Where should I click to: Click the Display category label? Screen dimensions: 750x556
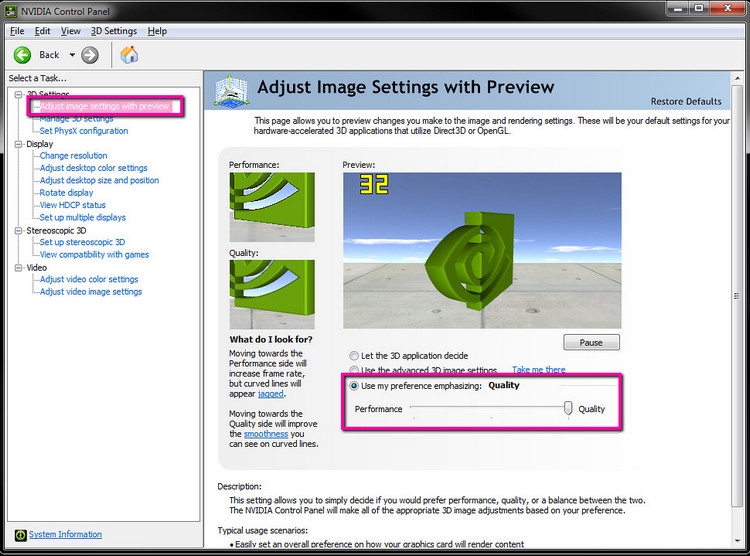pyautogui.click(x=39, y=144)
